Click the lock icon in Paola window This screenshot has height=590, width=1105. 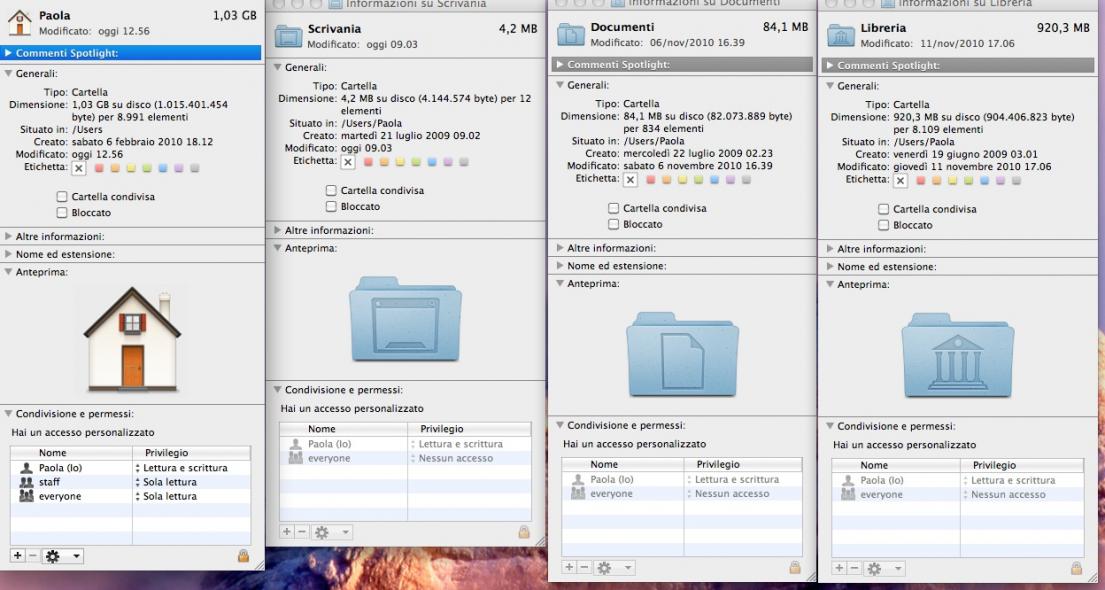243,555
